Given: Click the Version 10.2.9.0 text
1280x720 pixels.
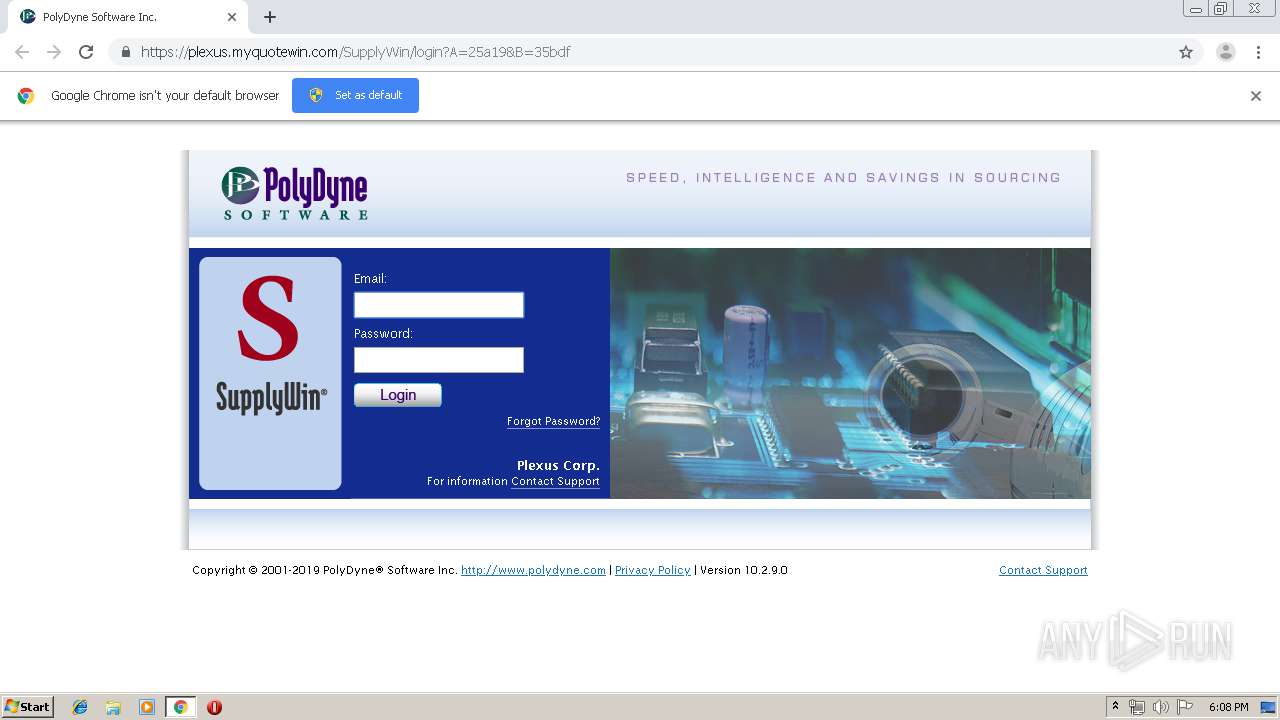Looking at the screenshot, I should [744, 570].
